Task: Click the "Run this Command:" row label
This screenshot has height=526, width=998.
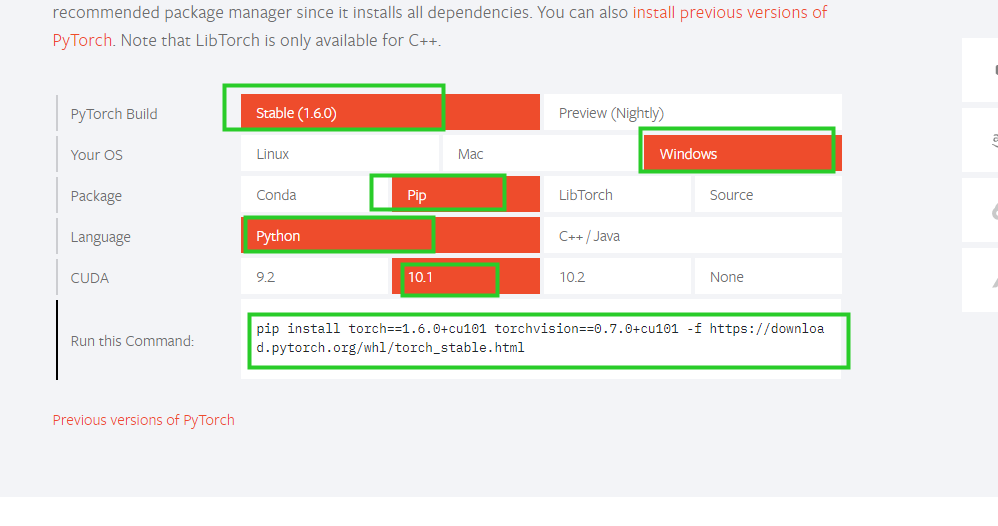Action: [x=132, y=341]
